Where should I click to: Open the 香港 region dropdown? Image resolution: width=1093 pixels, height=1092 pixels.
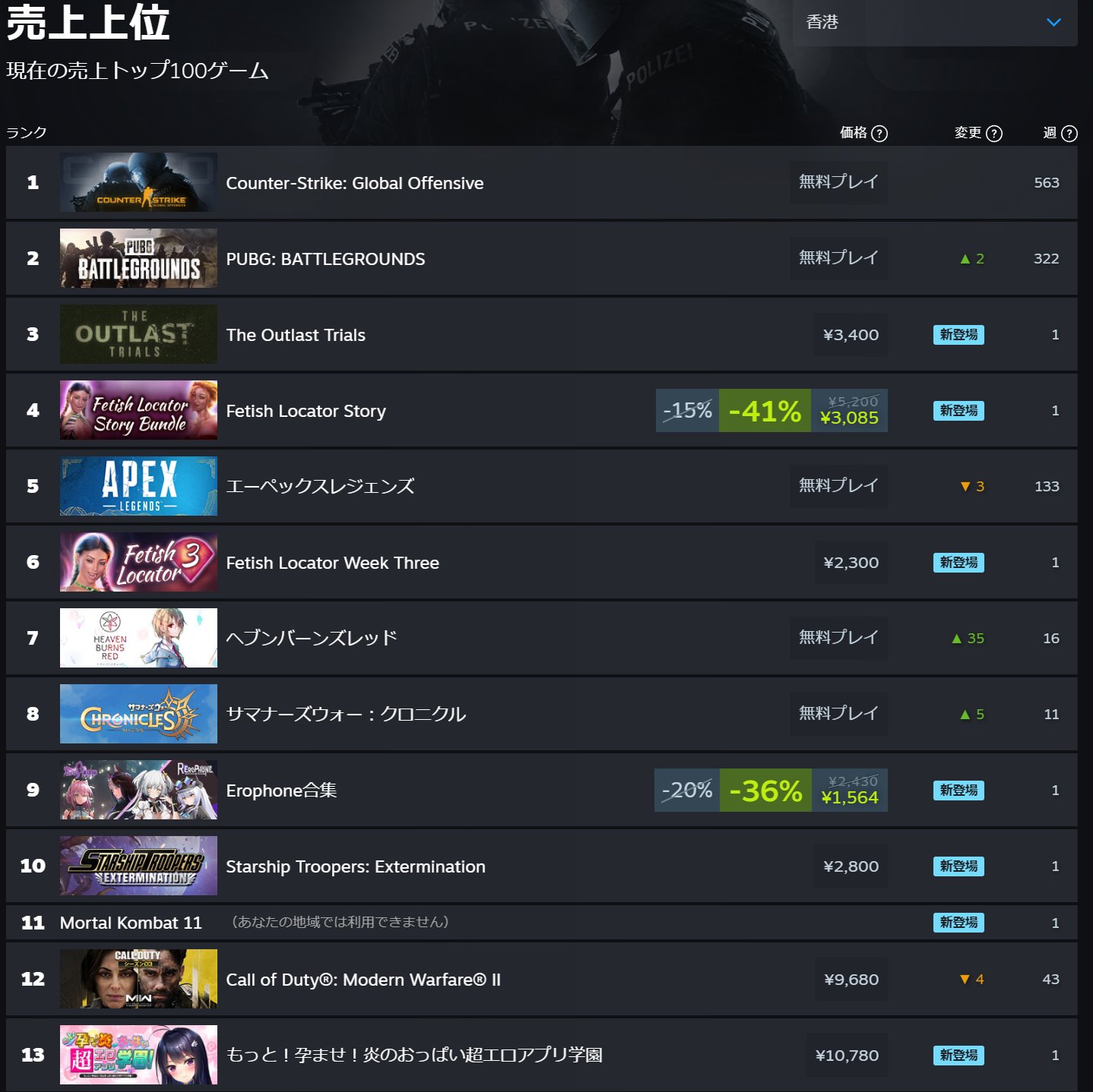(935, 23)
